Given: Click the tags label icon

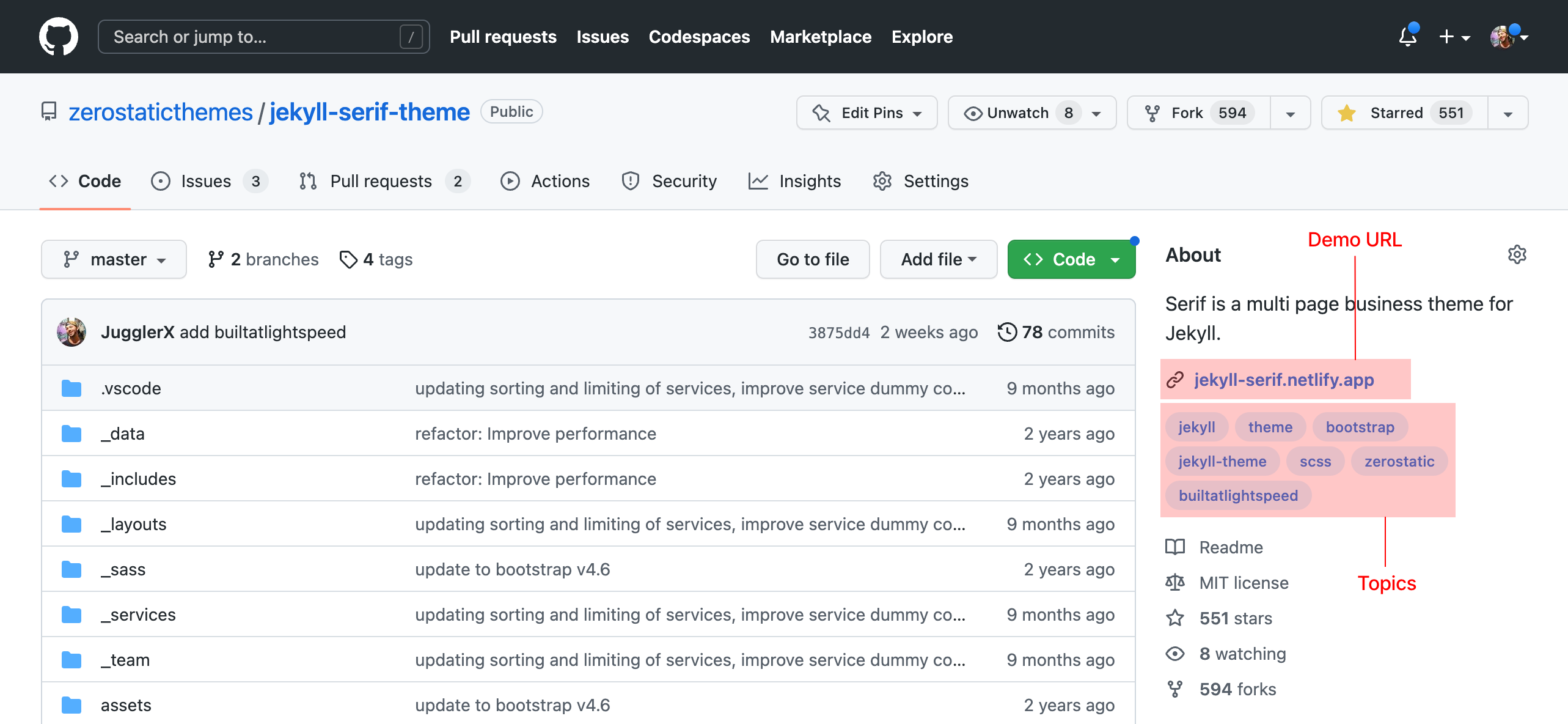Looking at the screenshot, I should click(348, 259).
